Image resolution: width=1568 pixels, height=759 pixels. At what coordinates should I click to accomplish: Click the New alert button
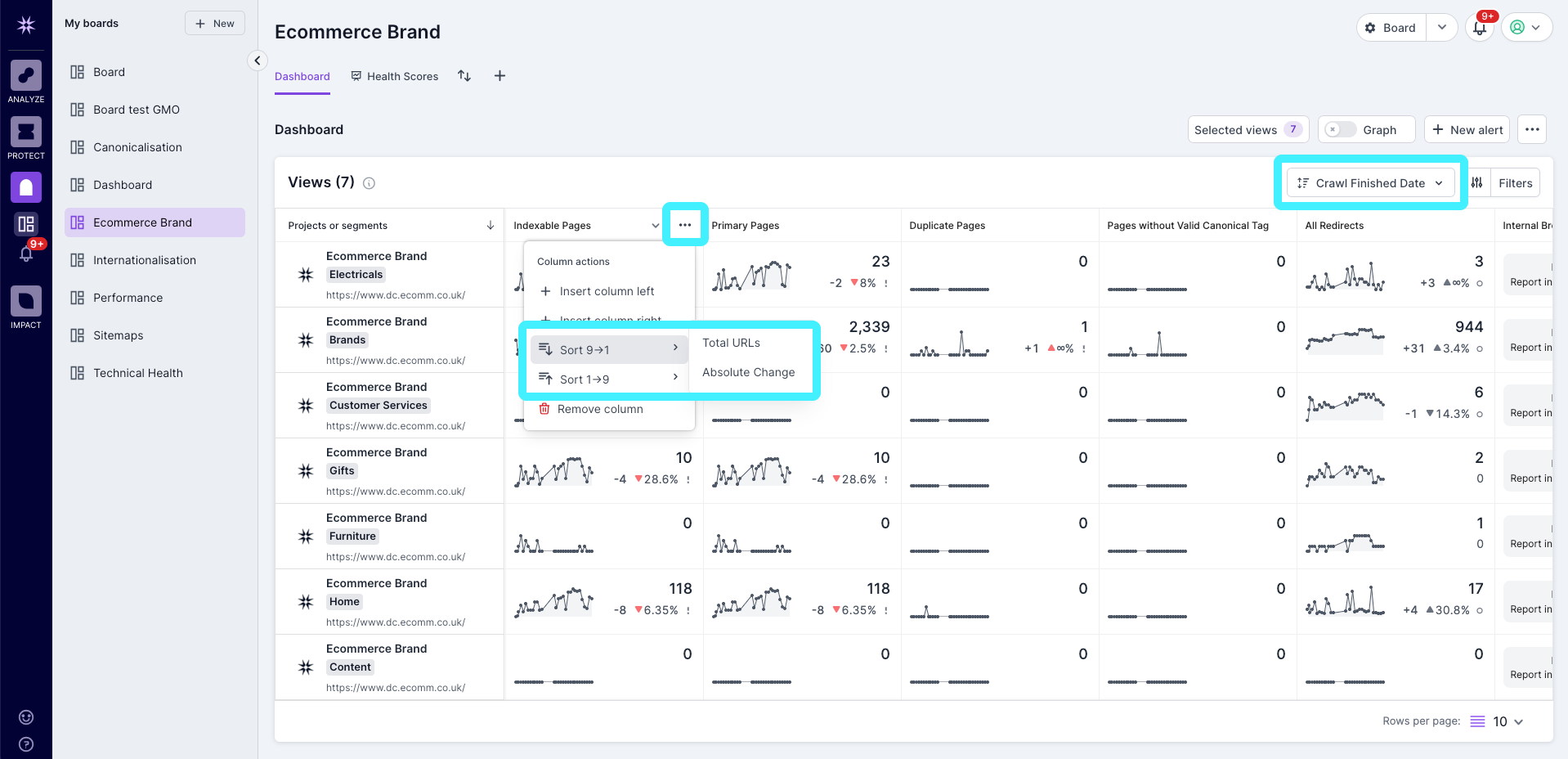pyautogui.click(x=1466, y=129)
